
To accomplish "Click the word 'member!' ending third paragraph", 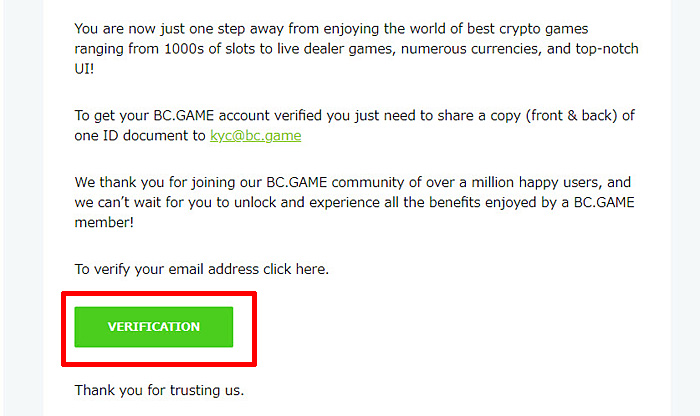I will point(104,222).
